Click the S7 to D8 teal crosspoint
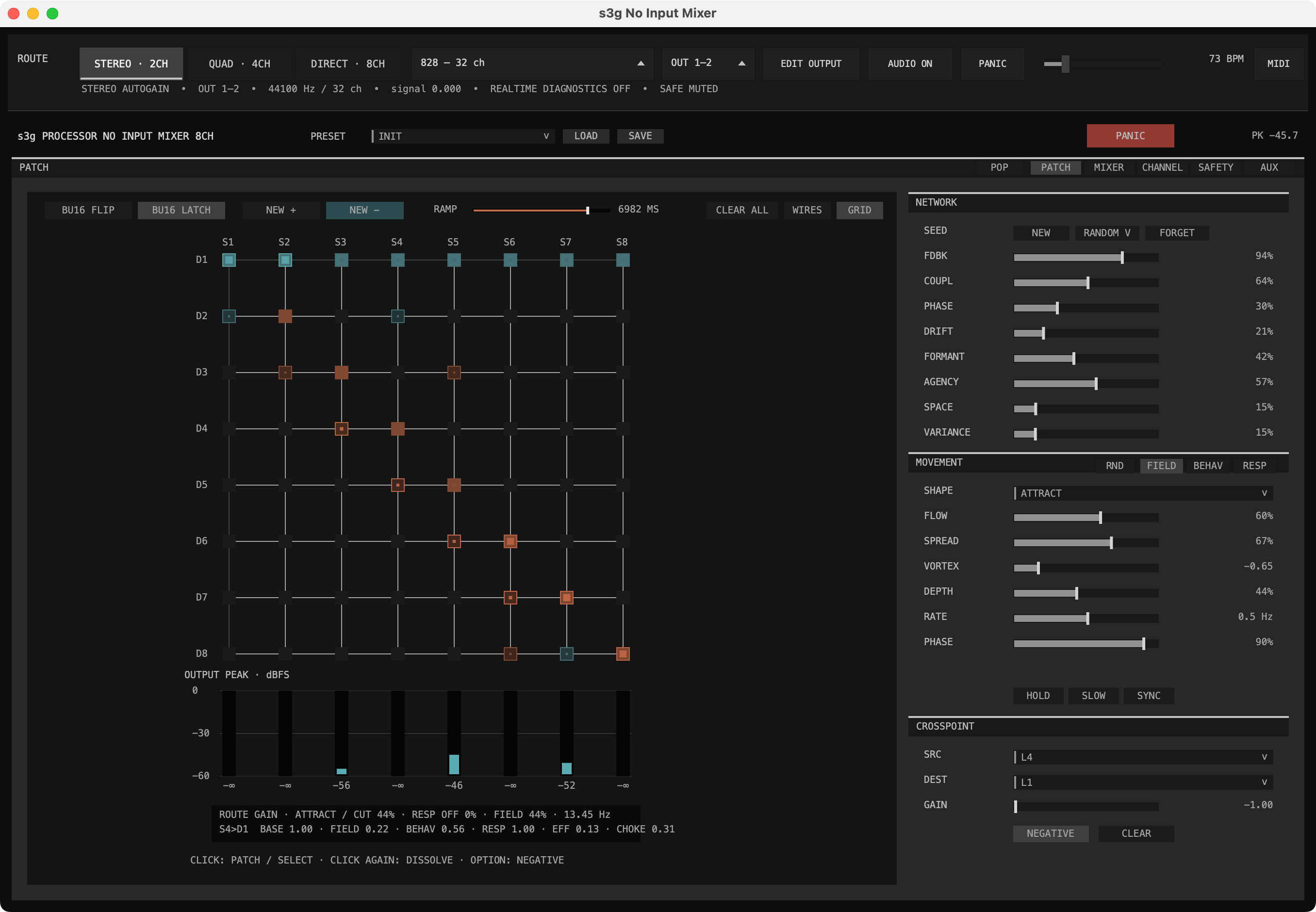 pyautogui.click(x=566, y=654)
